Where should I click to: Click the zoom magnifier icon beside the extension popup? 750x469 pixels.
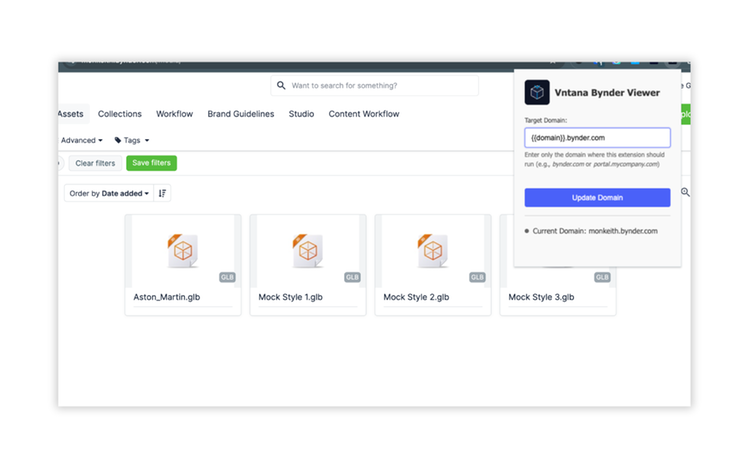click(x=685, y=192)
